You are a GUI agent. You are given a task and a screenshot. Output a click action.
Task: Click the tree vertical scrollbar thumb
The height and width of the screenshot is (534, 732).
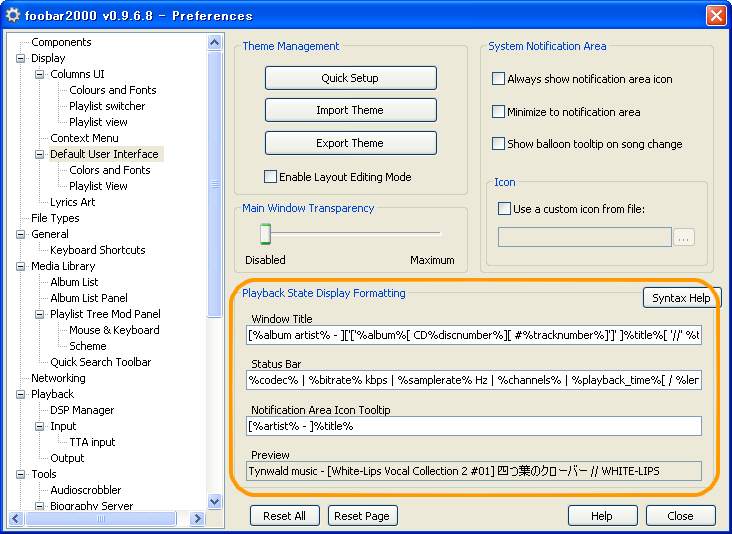pos(215,184)
